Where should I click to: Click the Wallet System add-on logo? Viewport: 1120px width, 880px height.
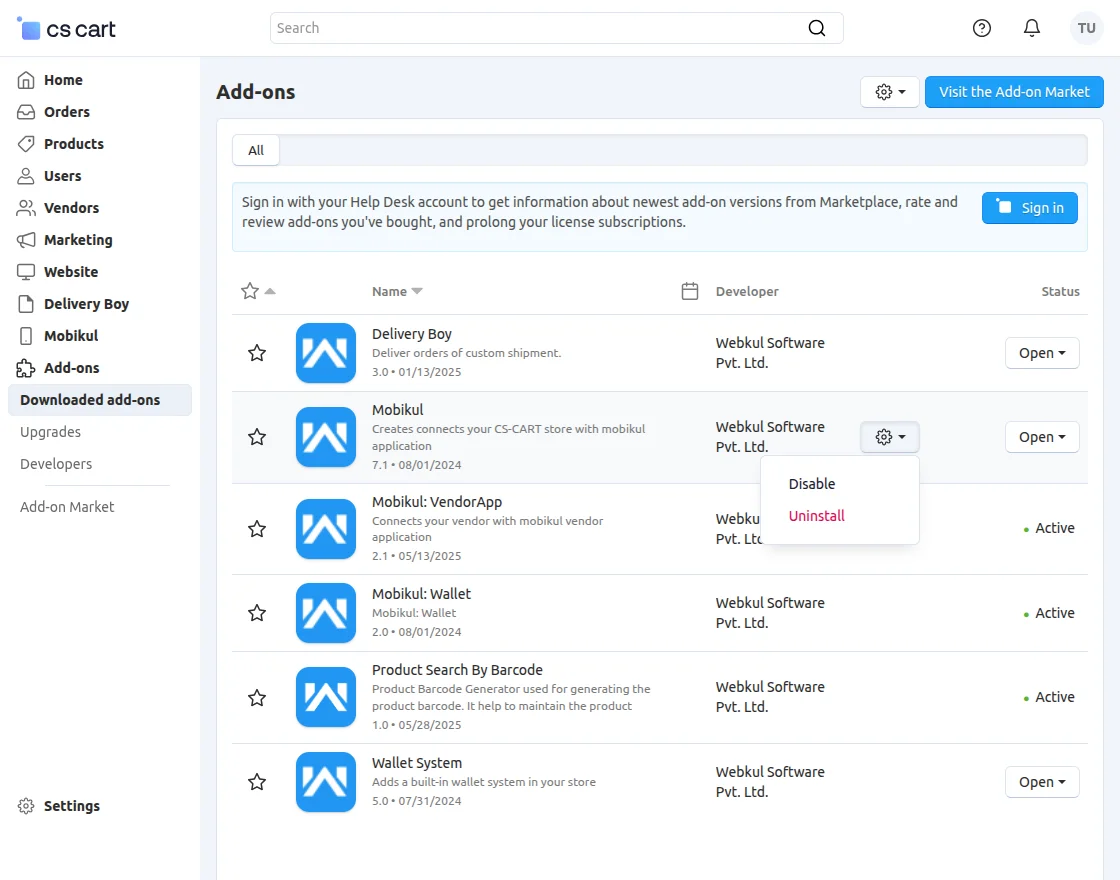pyautogui.click(x=326, y=782)
